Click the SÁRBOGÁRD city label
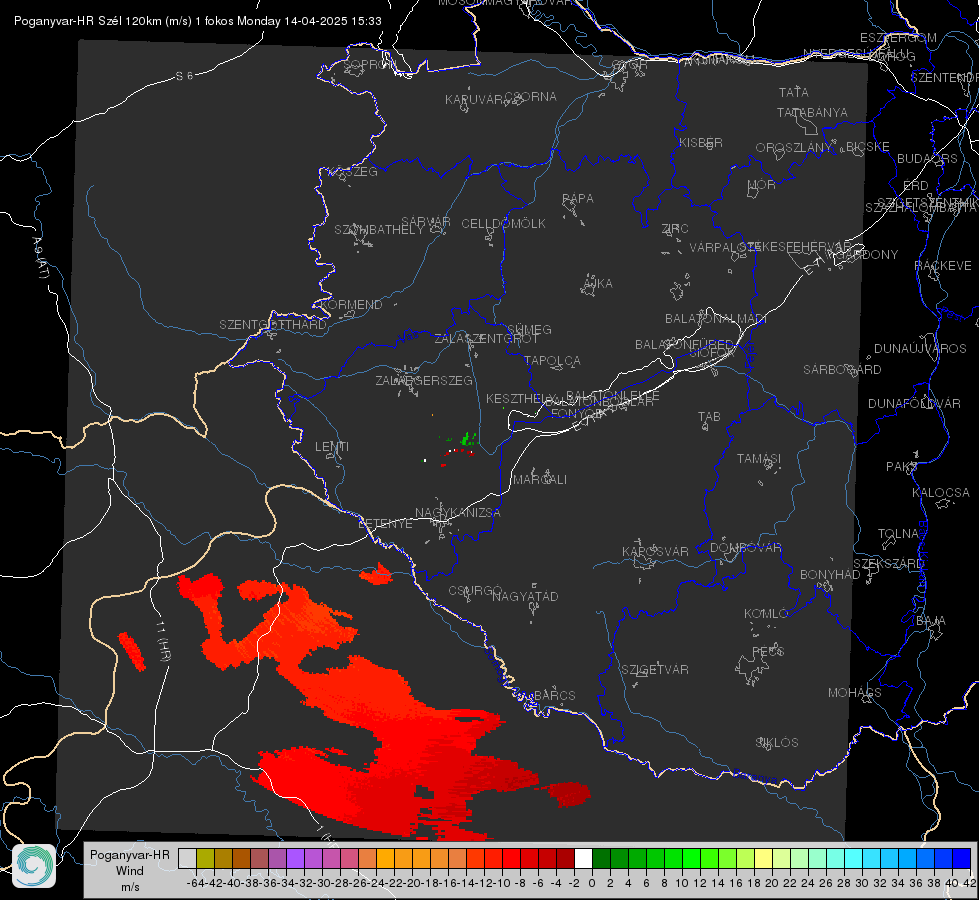Image resolution: width=979 pixels, height=900 pixels. coord(842,370)
